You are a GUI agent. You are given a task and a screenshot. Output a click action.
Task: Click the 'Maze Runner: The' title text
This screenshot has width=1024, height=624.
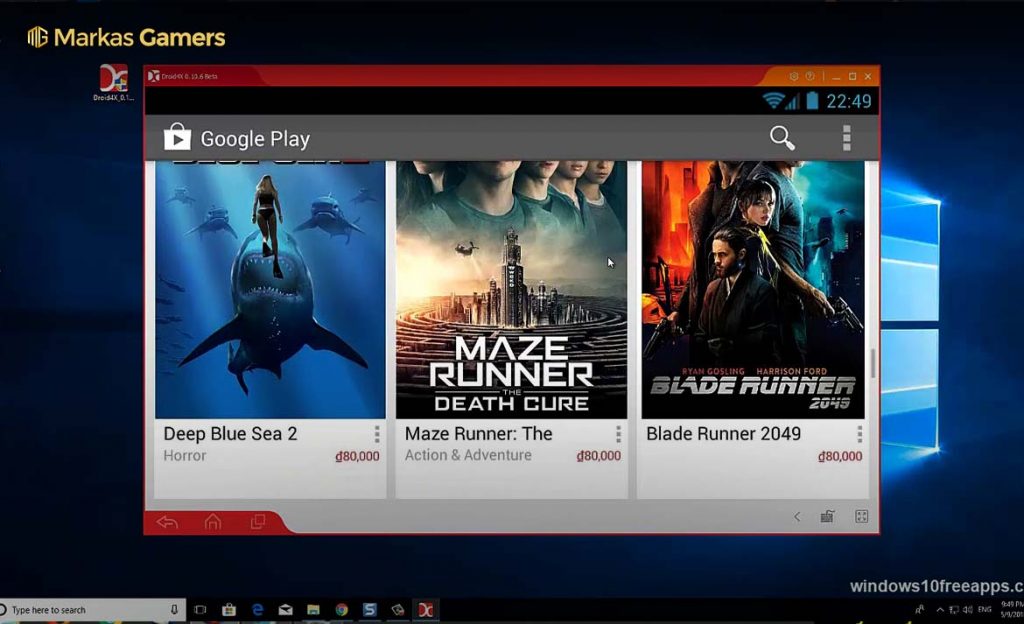click(x=478, y=434)
